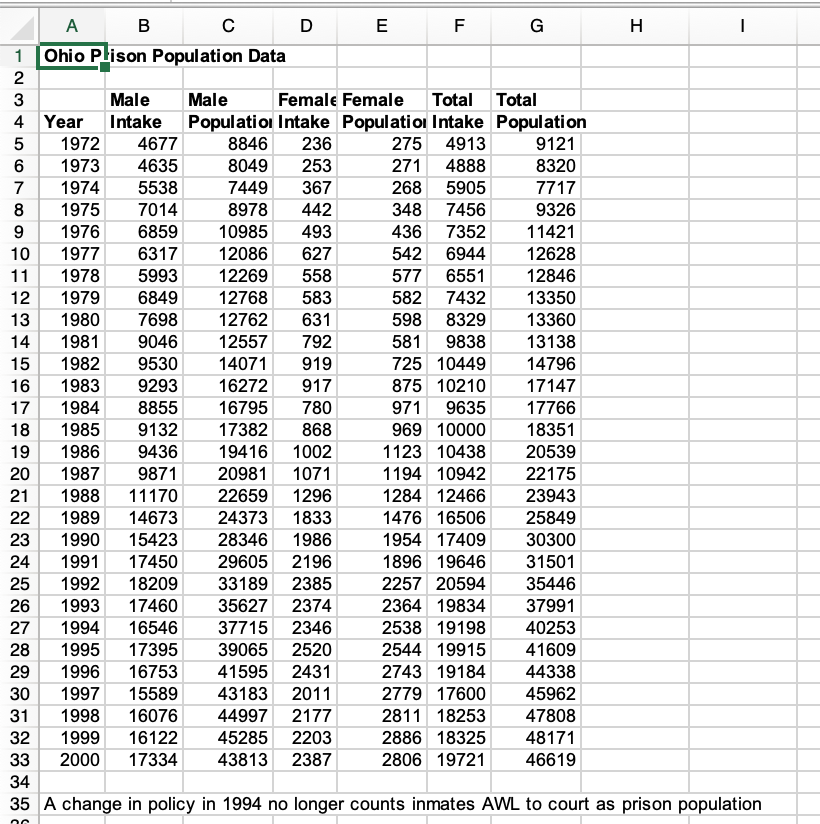Click female population value 1896

(x=382, y=562)
